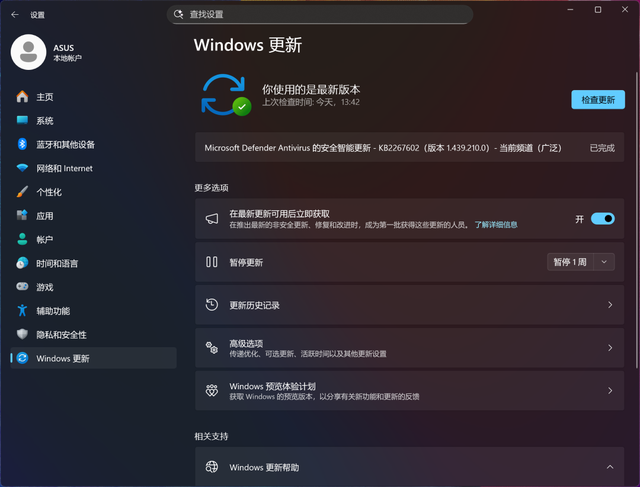Click the Windows 更新帮助 globe icon

click(212, 467)
